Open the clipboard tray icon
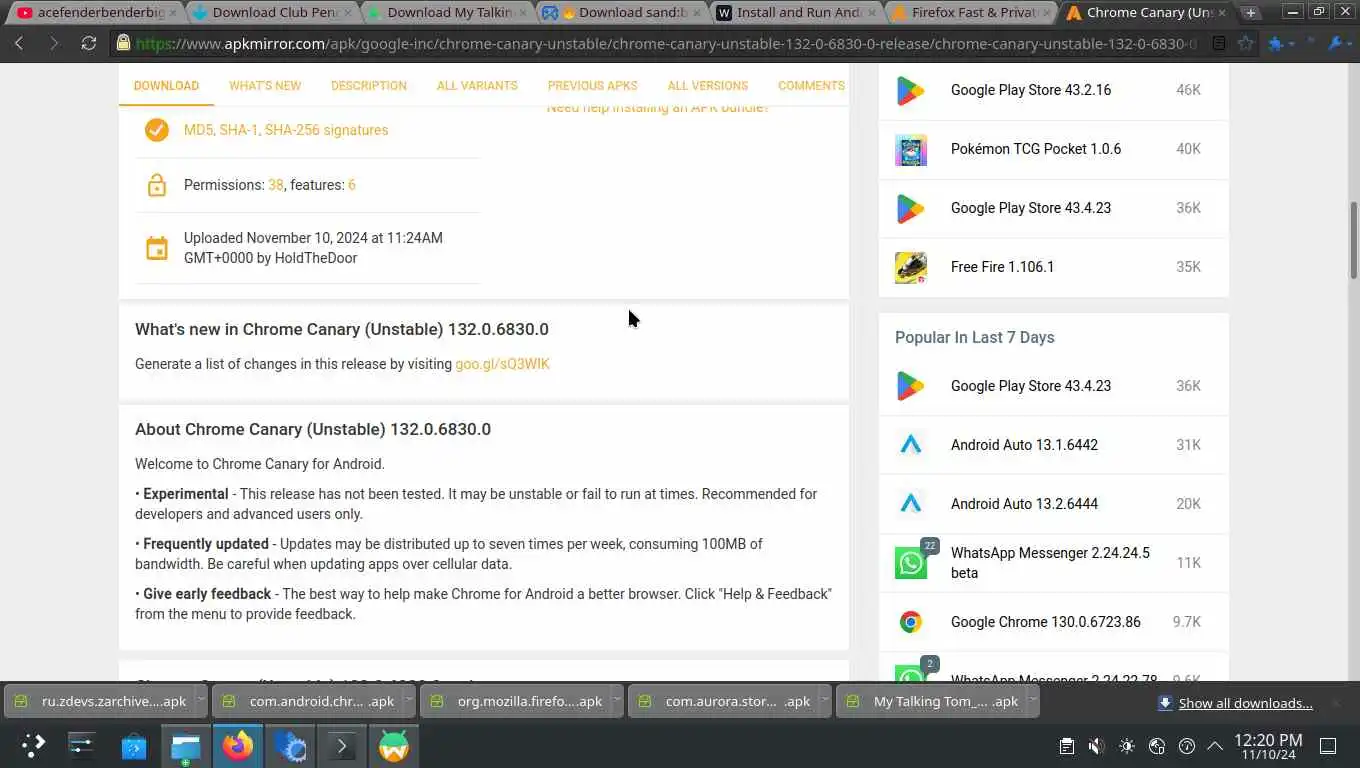The image size is (1360, 768). (x=1067, y=746)
